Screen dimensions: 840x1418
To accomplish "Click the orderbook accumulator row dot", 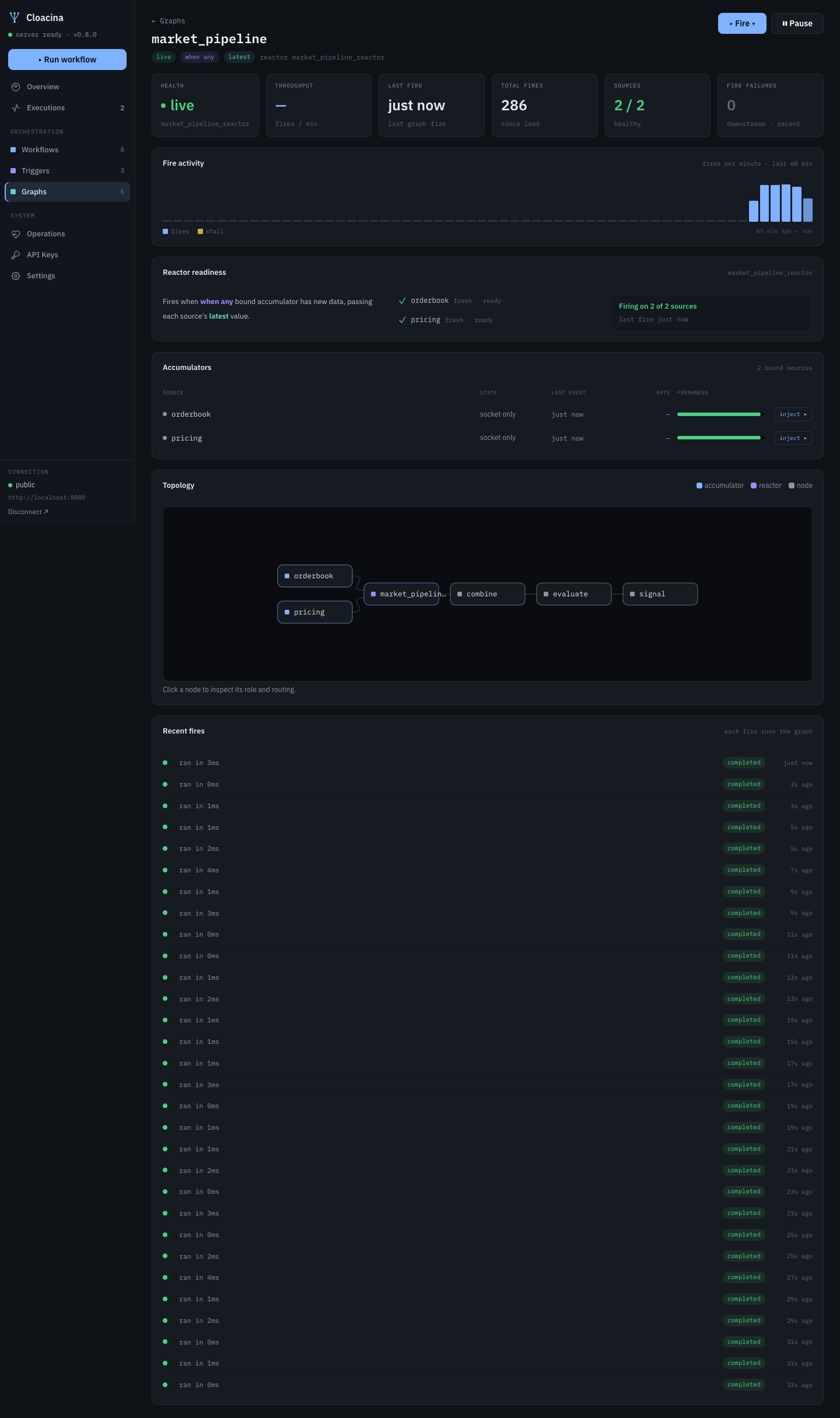I will (x=165, y=414).
